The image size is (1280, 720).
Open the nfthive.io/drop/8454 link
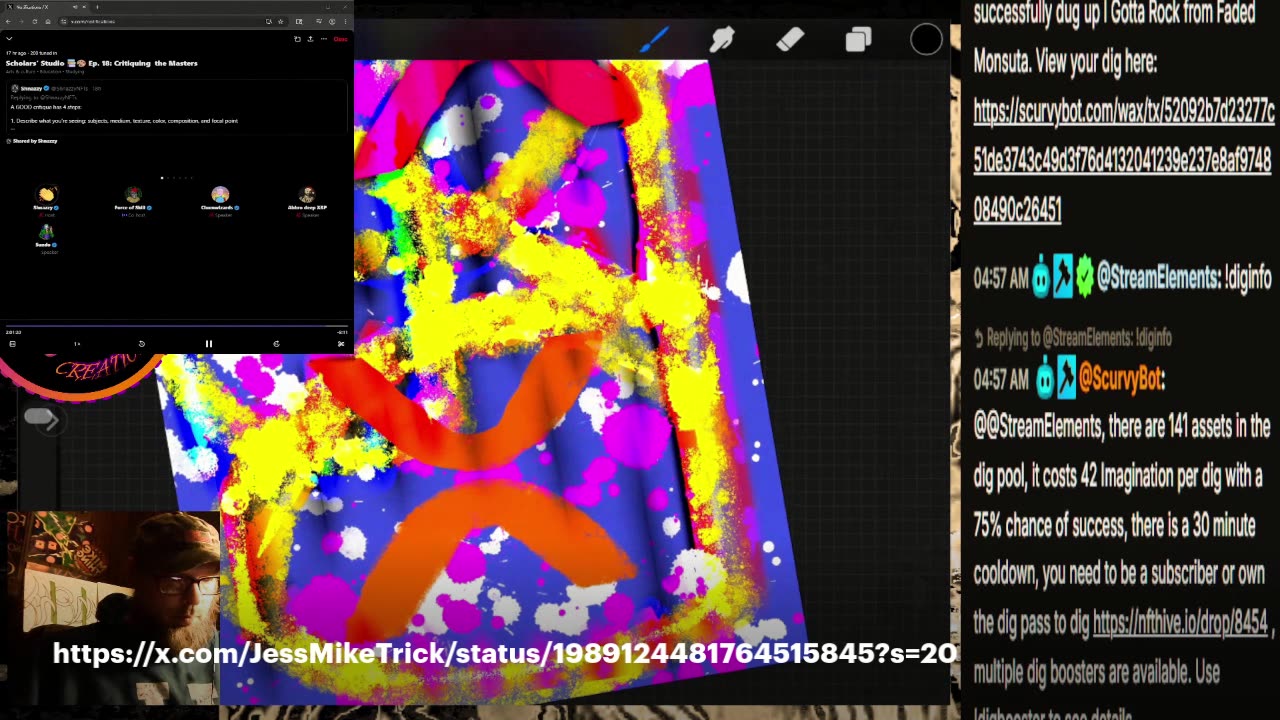point(1180,623)
